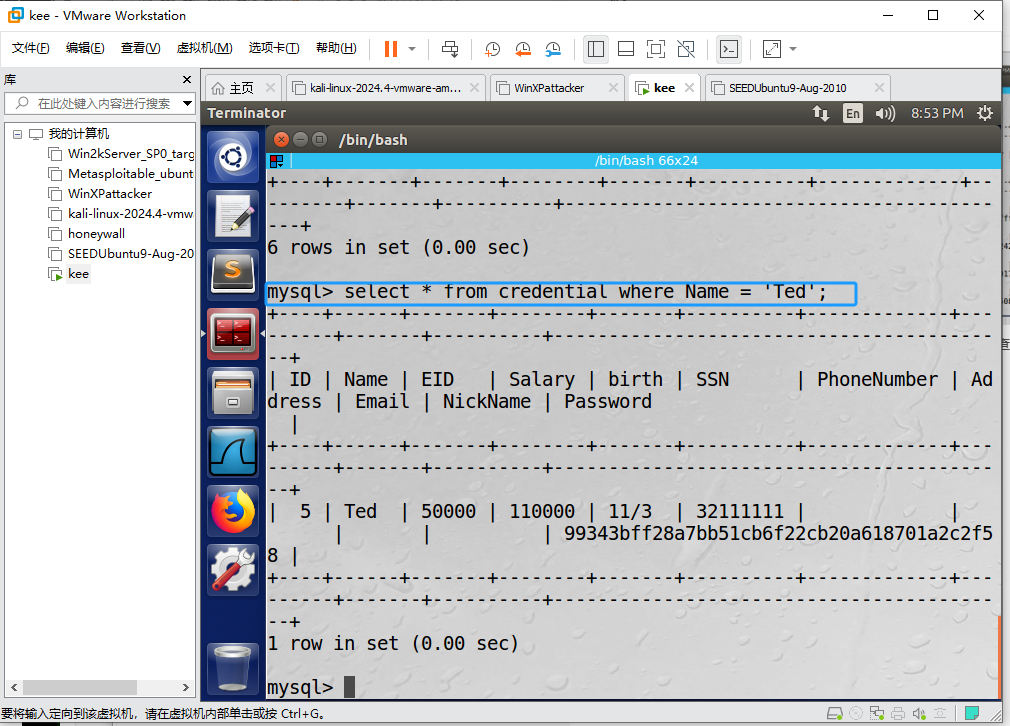Open the Terminator launcher icon

tap(233, 334)
